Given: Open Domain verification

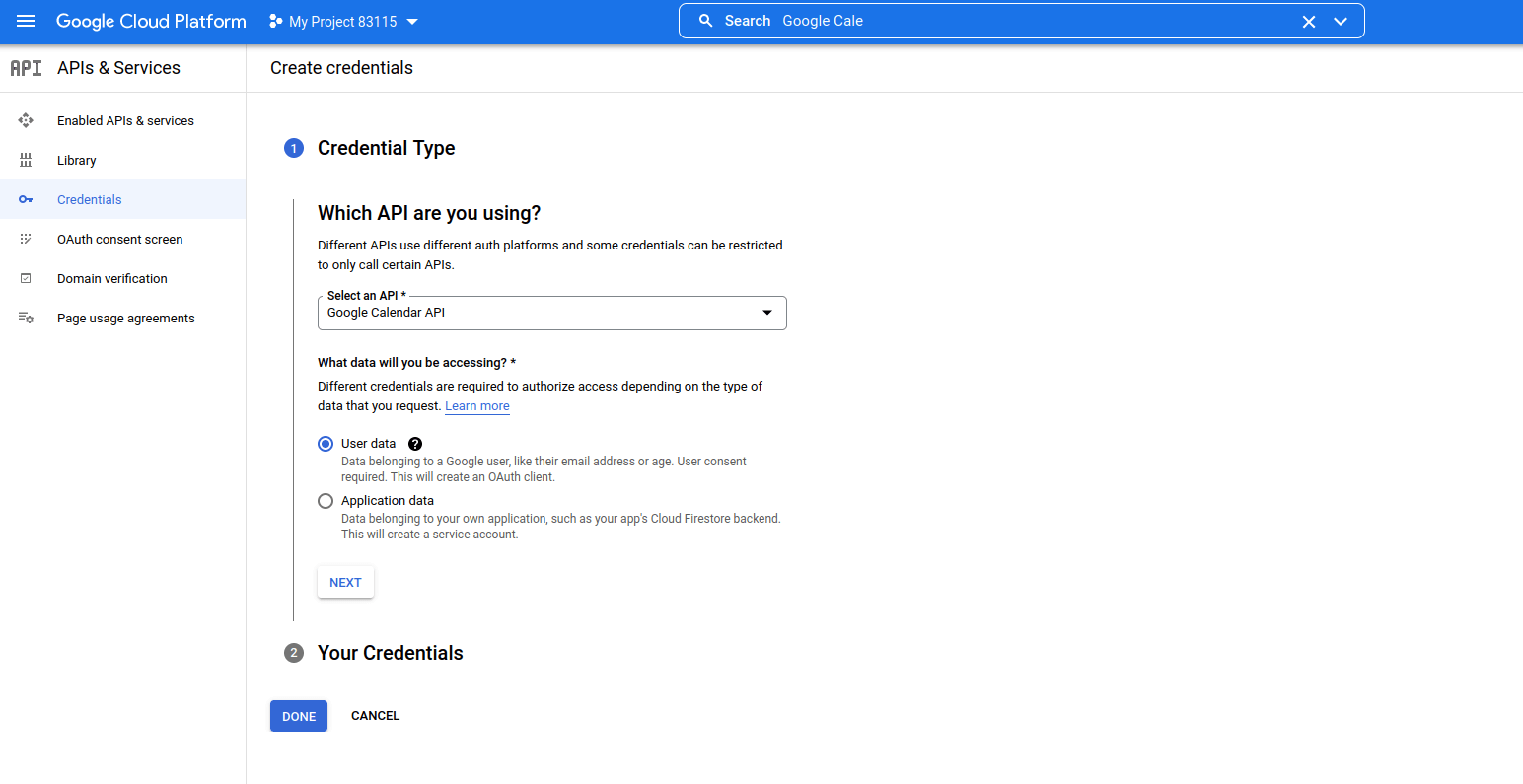Looking at the screenshot, I should tap(123, 278).
